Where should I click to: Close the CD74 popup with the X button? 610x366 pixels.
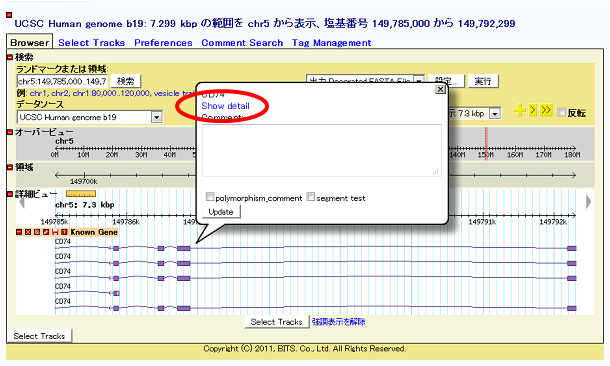440,89
